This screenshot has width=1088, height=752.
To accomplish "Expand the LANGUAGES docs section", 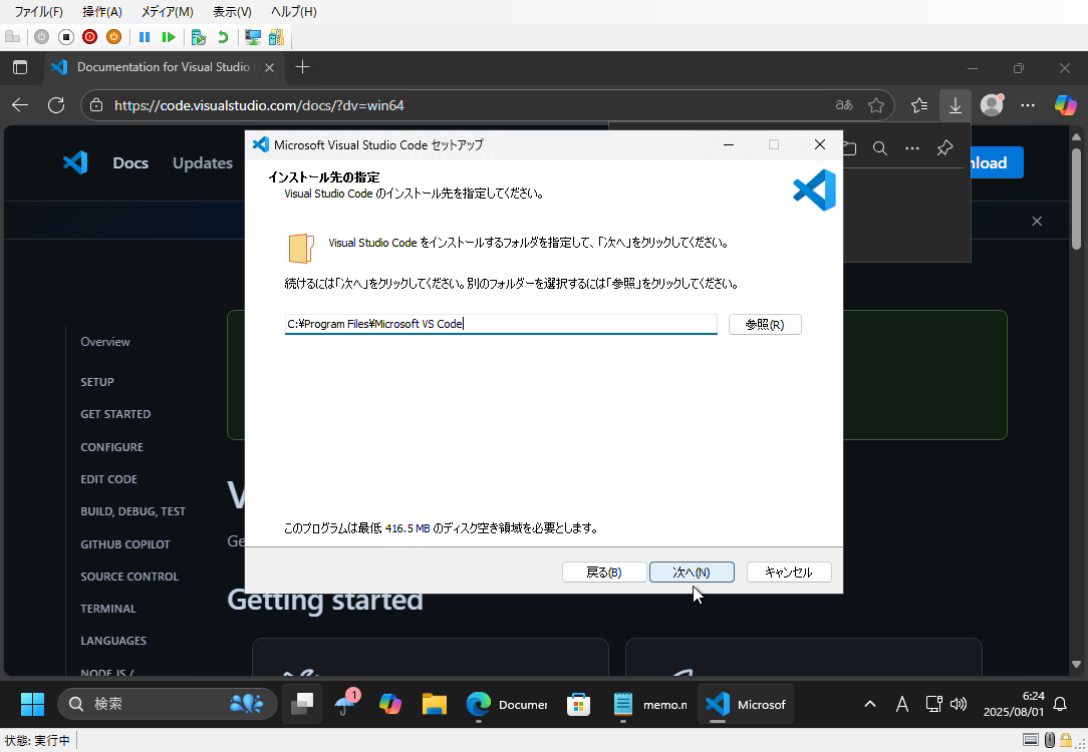I will point(113,640).
